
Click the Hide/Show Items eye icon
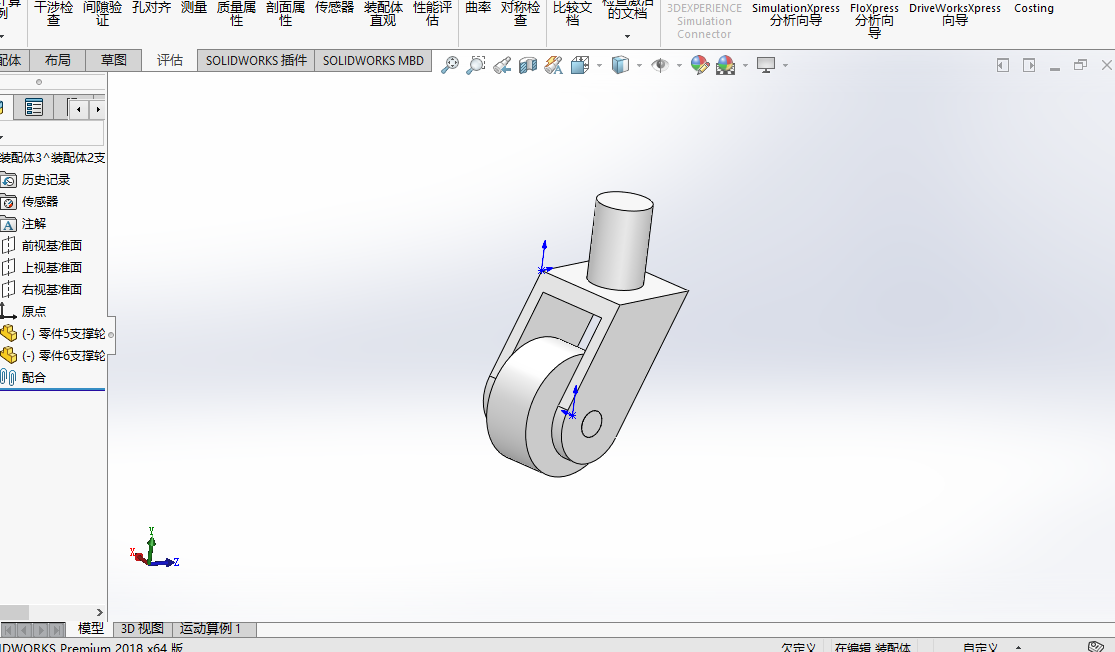[x=660, y=65]
